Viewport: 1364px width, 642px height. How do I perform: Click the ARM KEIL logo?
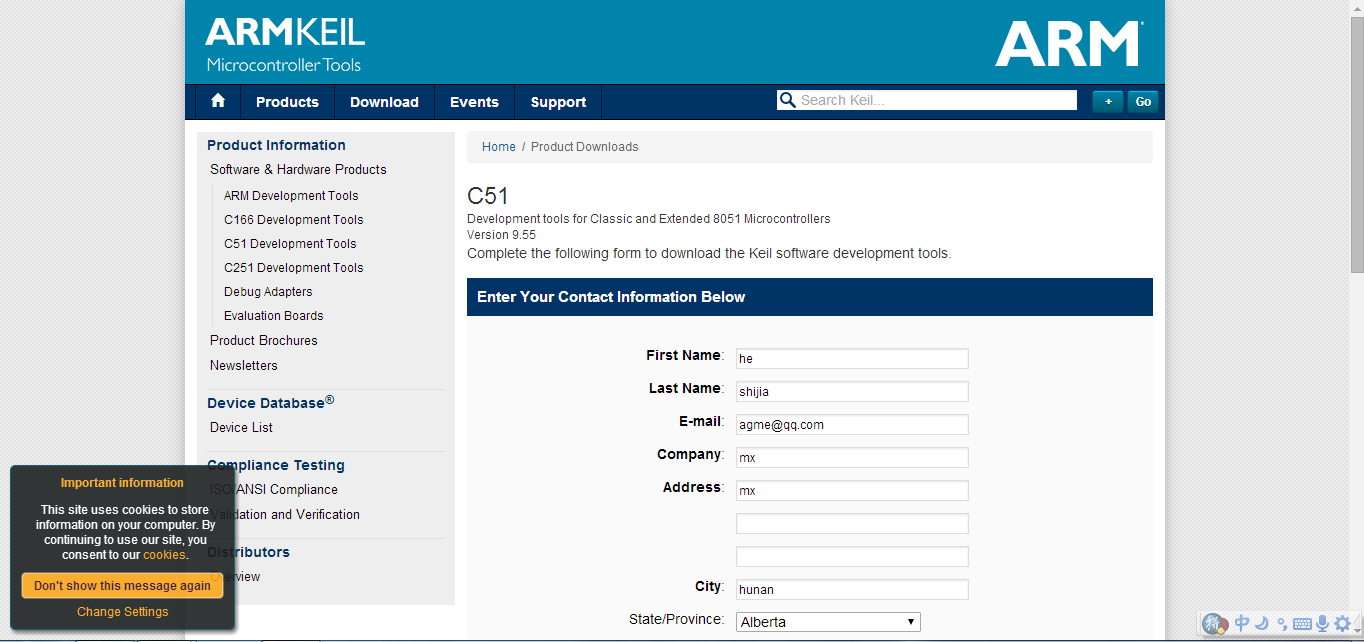285,45
